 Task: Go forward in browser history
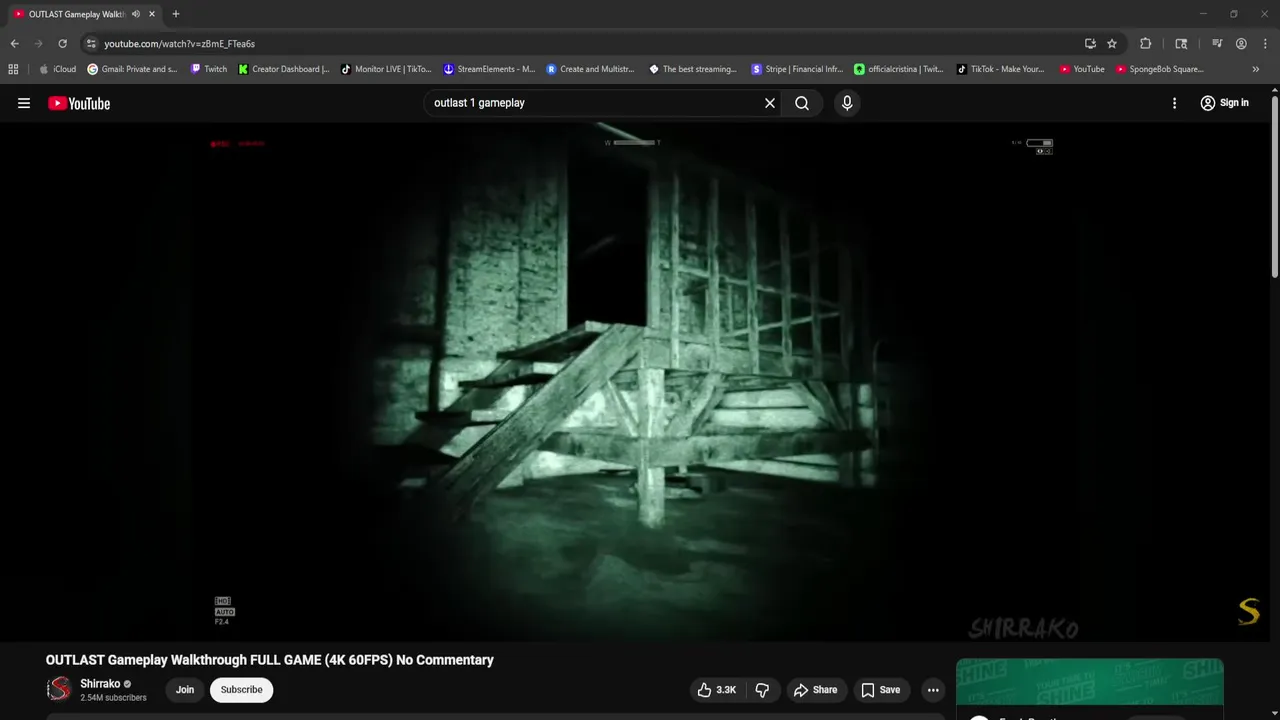tap(38, 44)
